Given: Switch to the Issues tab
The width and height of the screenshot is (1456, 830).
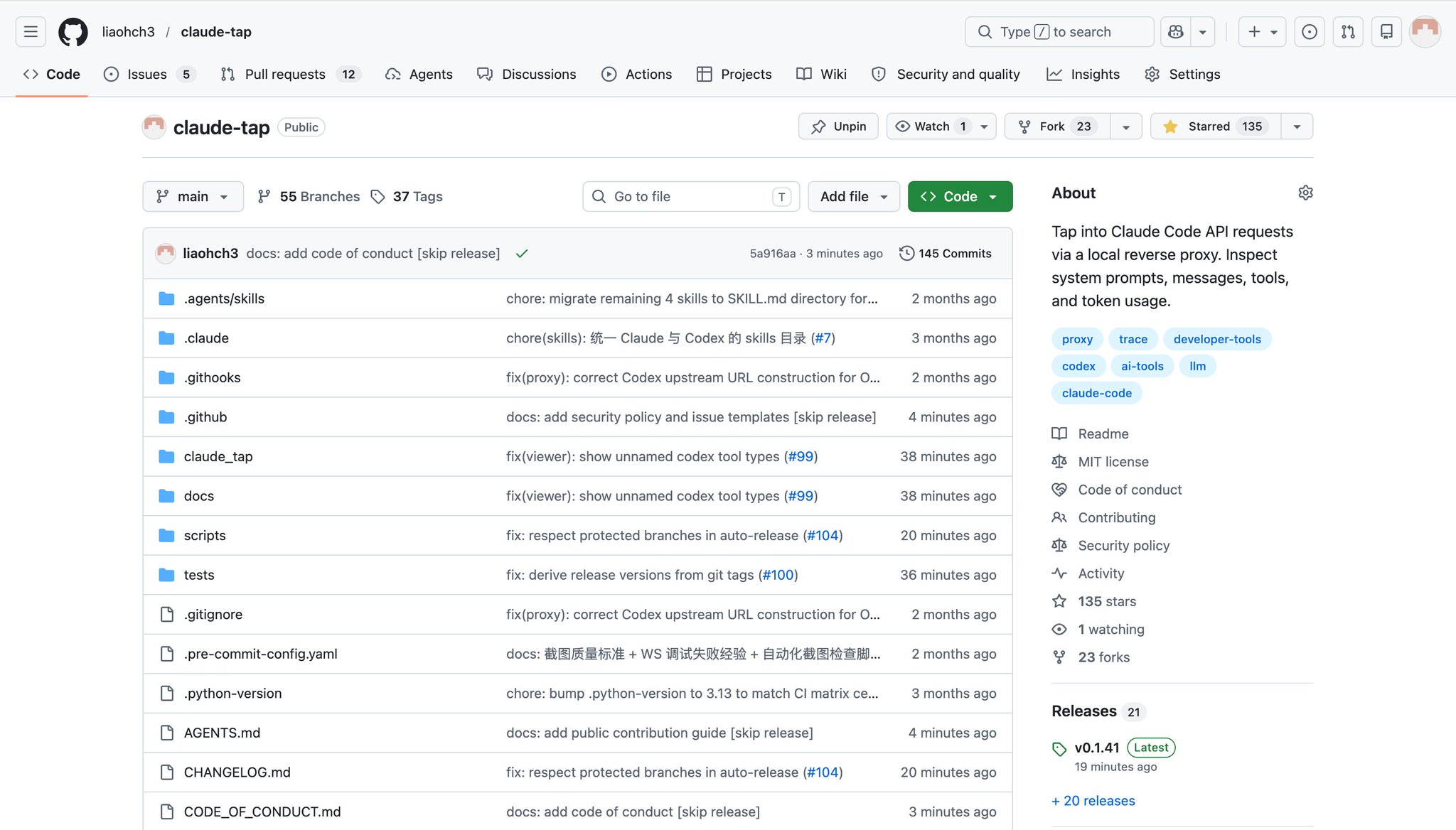Looking at the screenshot, I should pos(149,74).
